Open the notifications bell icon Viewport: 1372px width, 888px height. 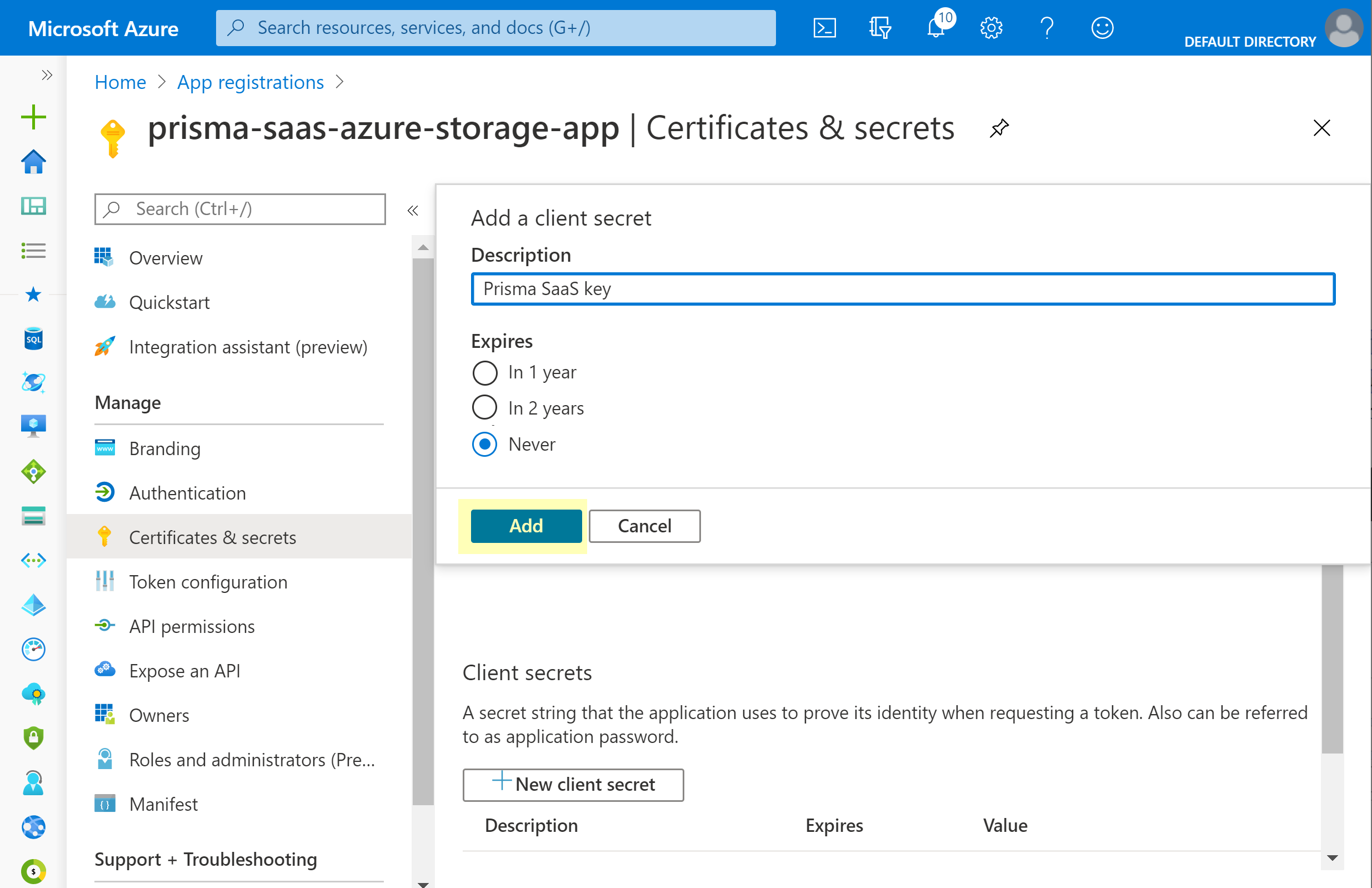pyautogui.click(x=935, y=28)
